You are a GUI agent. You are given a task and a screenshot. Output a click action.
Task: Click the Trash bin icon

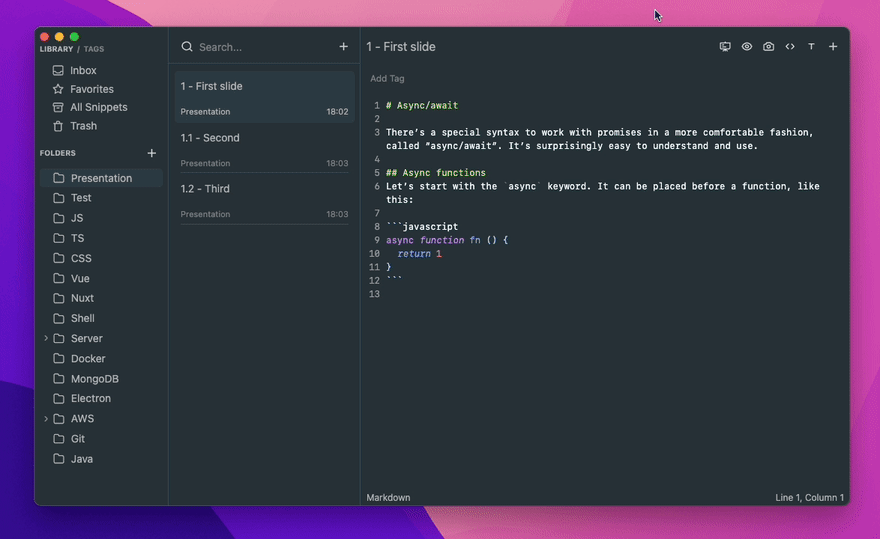tap(58, 126)
